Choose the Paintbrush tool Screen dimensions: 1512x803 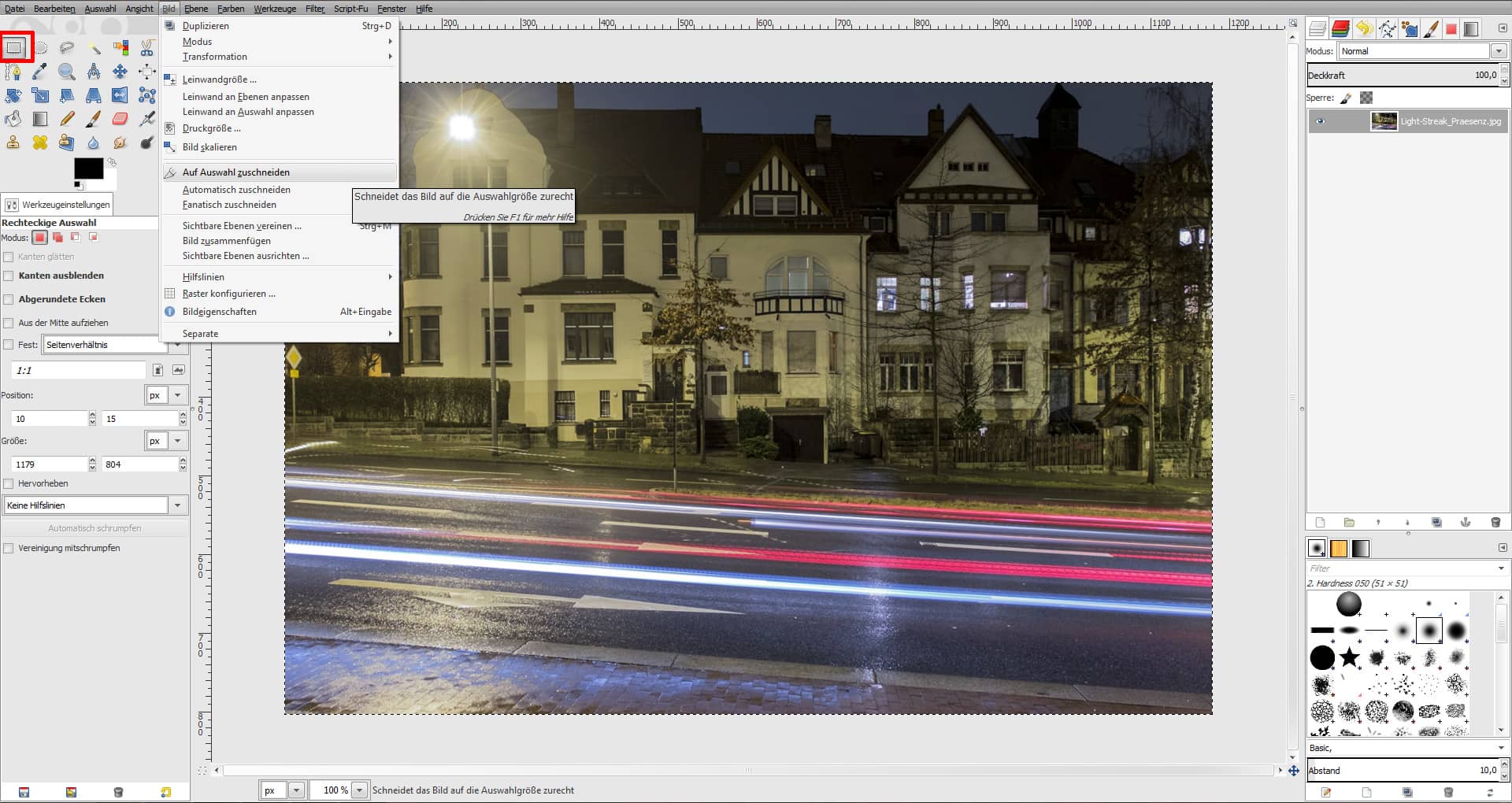[94, 119]
